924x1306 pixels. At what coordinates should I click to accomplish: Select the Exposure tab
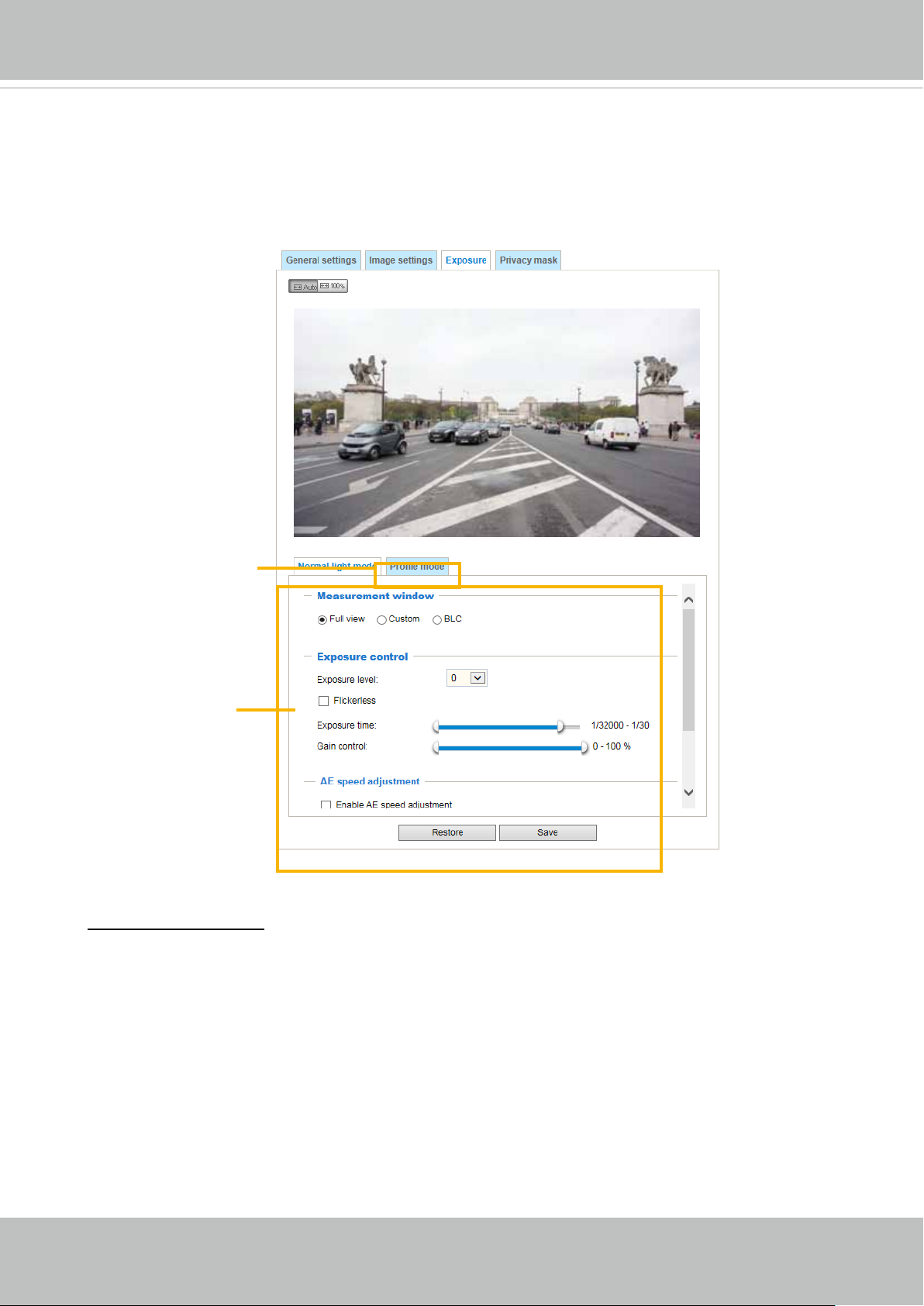tap(466, 260)
